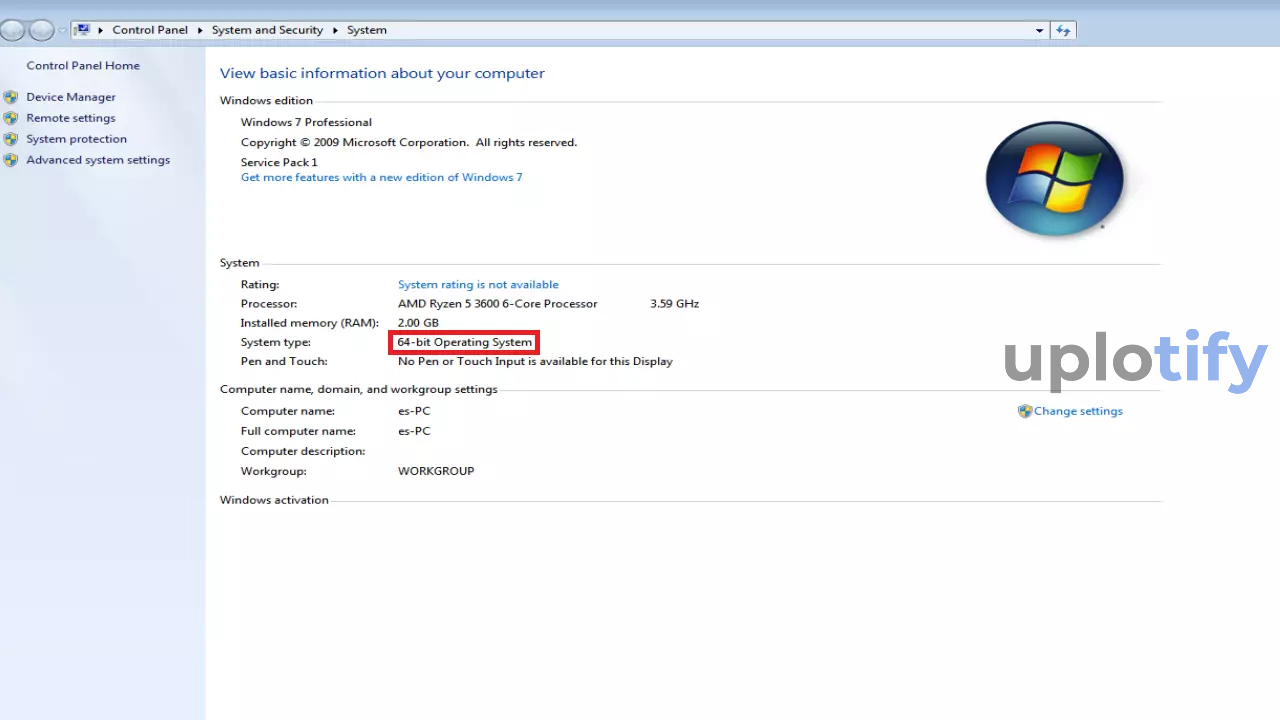Click the Service Pack 1 text

tap(279, 162)
